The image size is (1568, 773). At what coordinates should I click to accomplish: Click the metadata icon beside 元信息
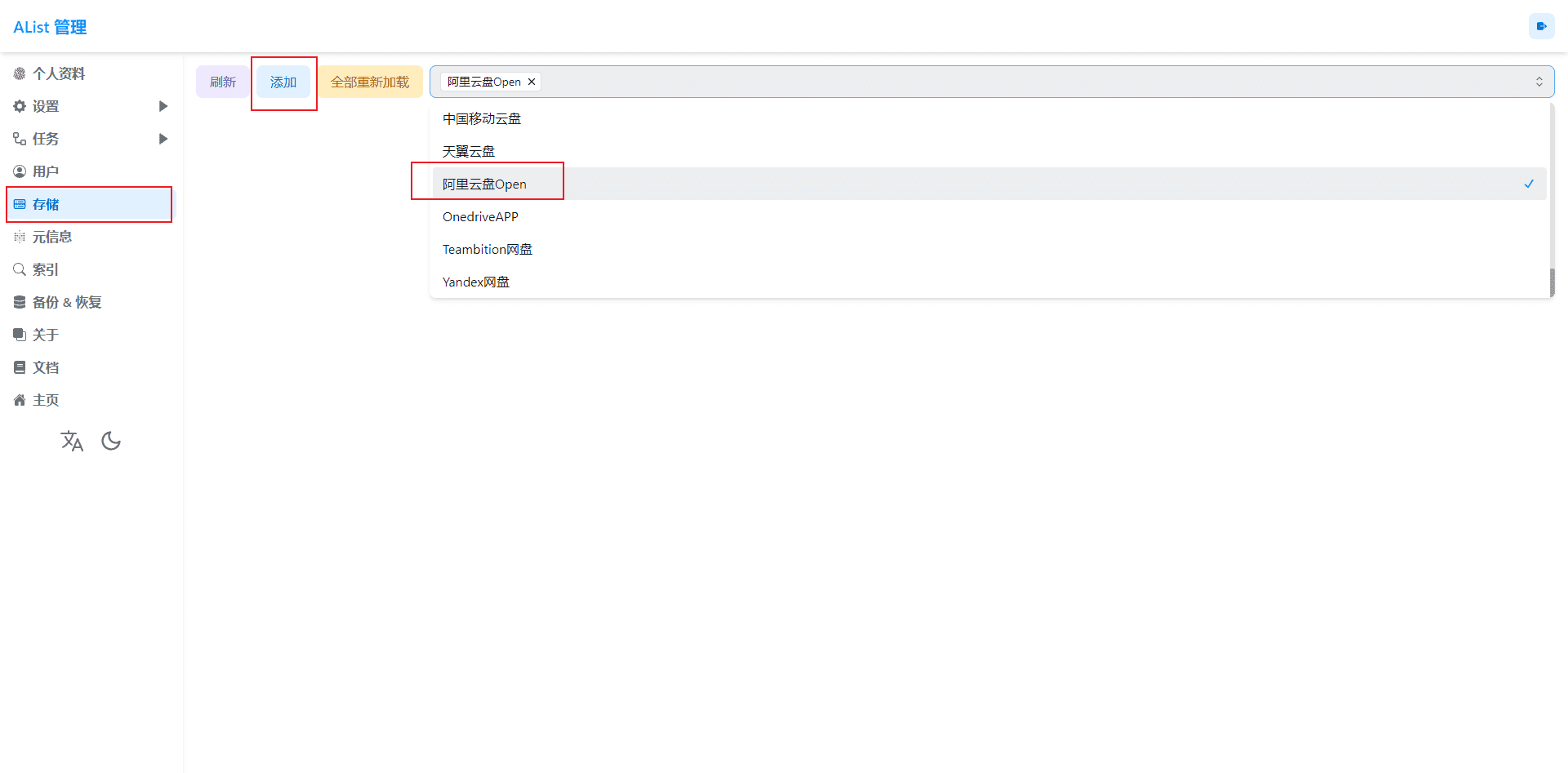click(20, 237)
